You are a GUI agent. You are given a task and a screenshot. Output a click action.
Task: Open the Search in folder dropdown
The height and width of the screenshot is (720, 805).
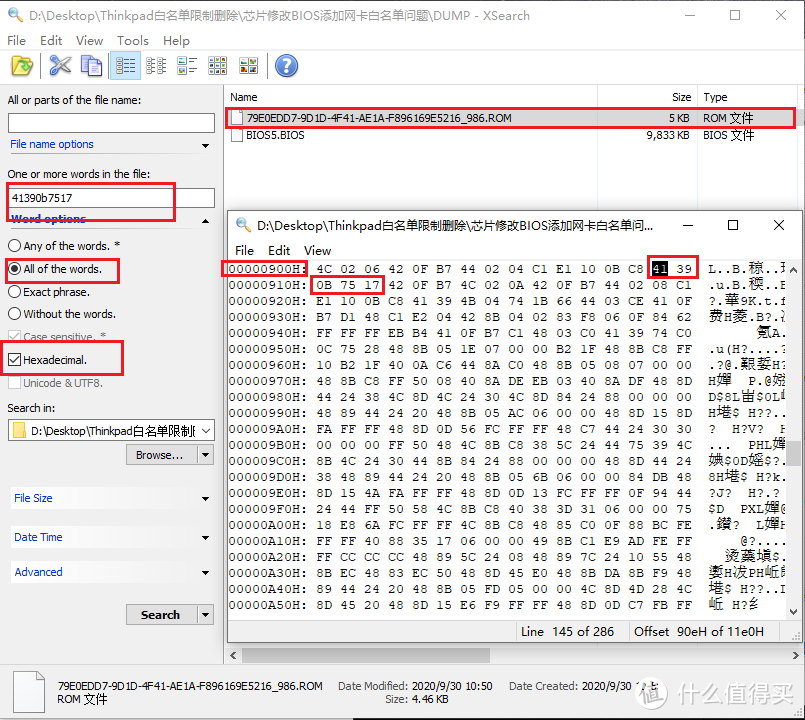206,430
